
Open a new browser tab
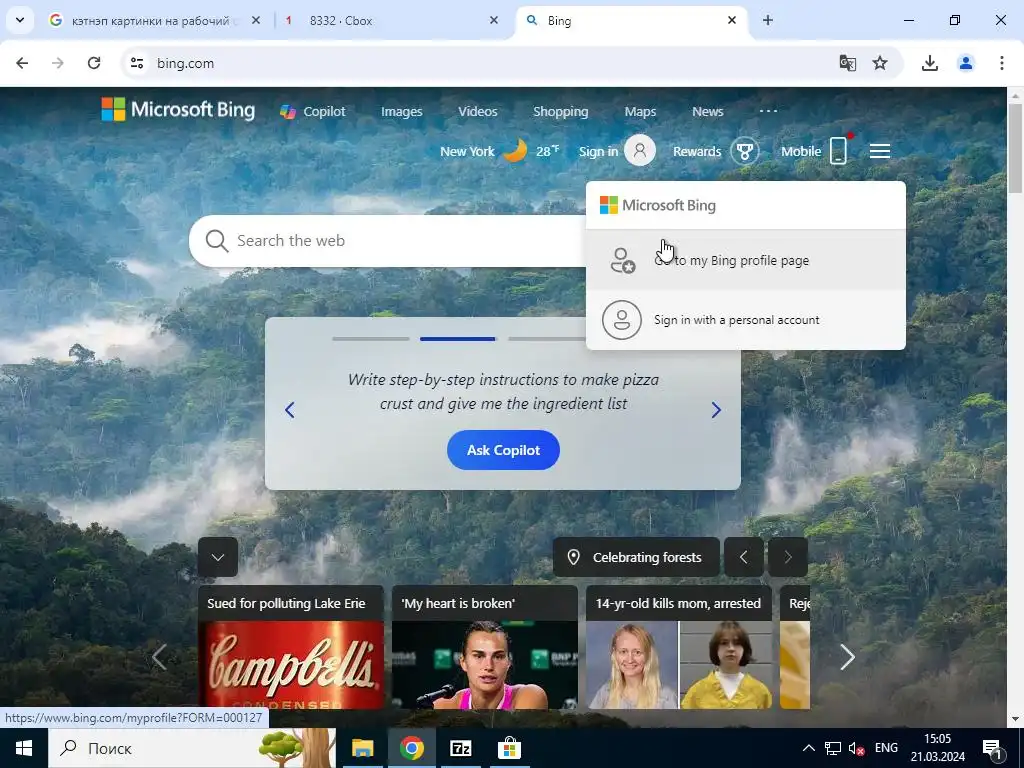[x=768, y=20]
